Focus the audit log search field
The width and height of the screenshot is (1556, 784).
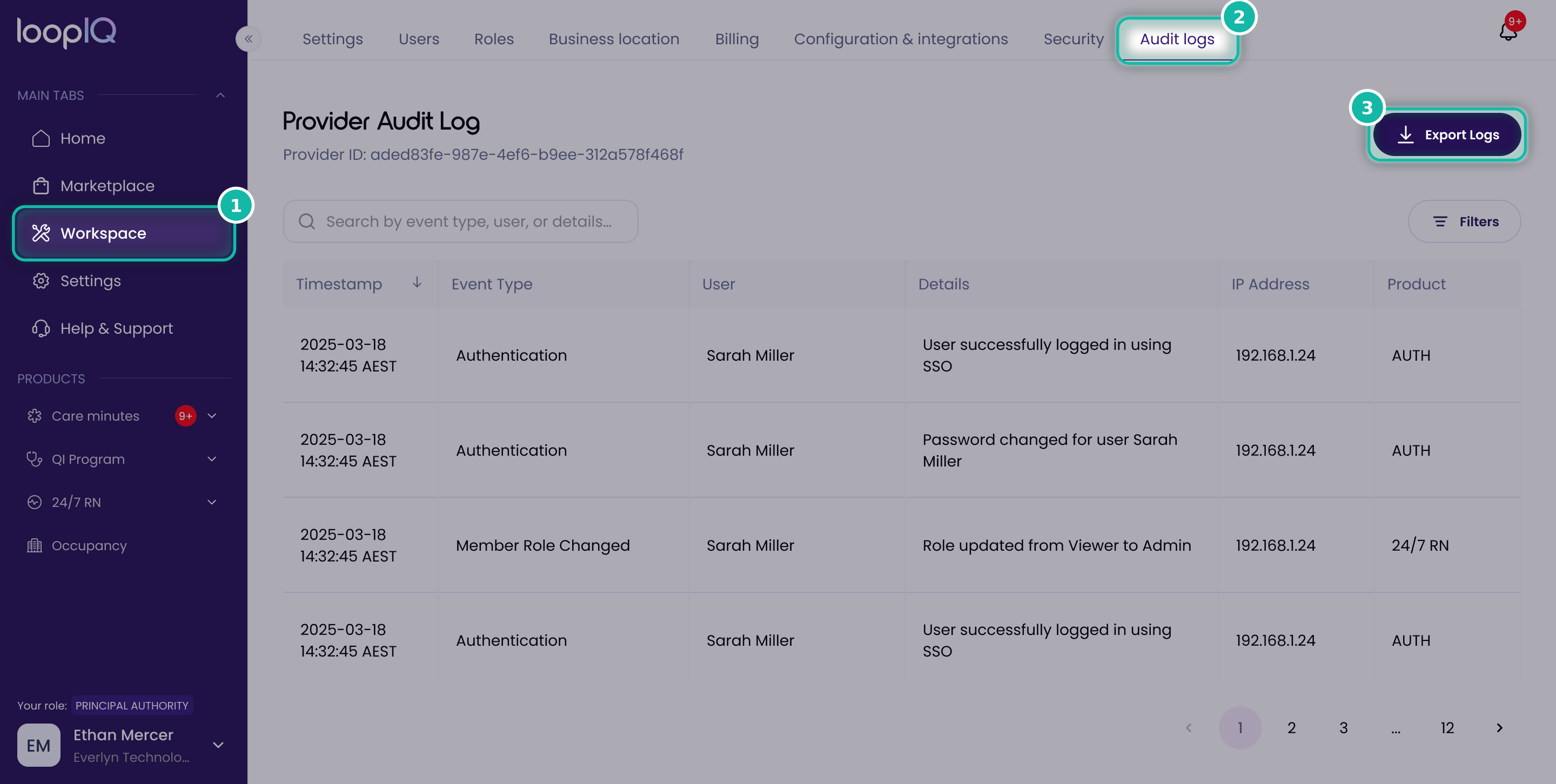point(460,221)
